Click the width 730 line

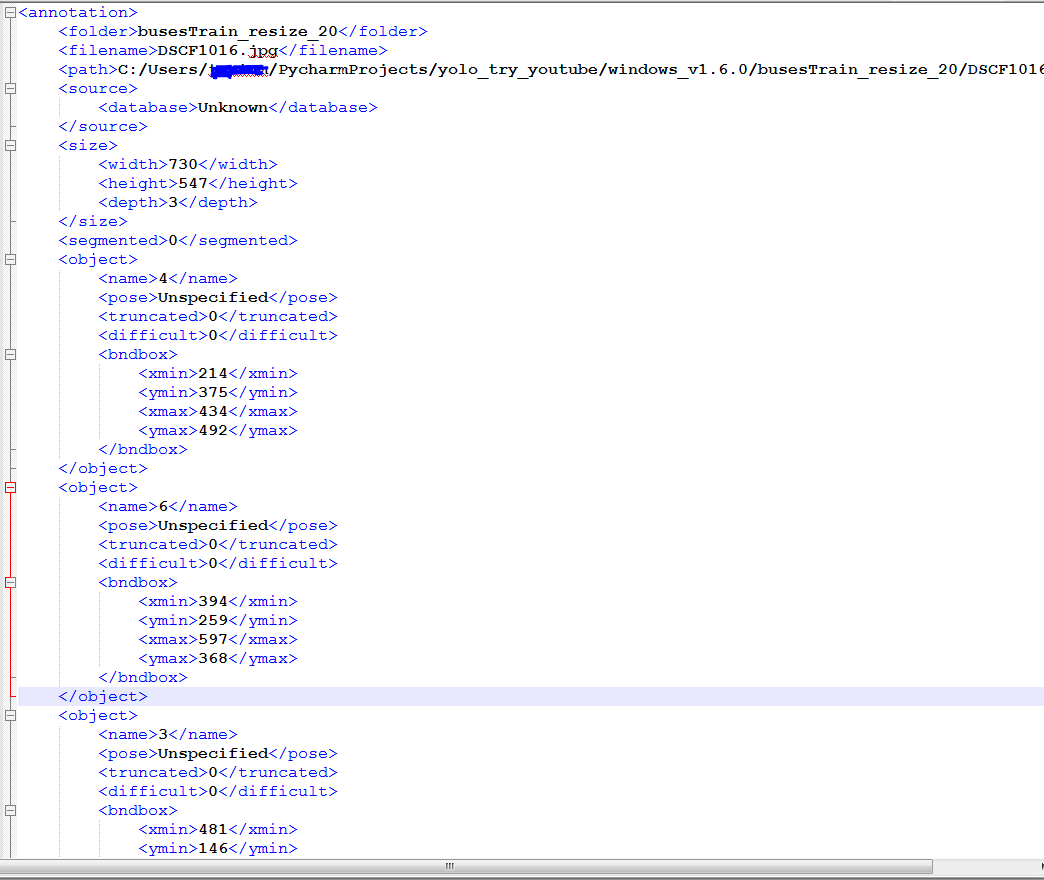[x=188, y=164]
